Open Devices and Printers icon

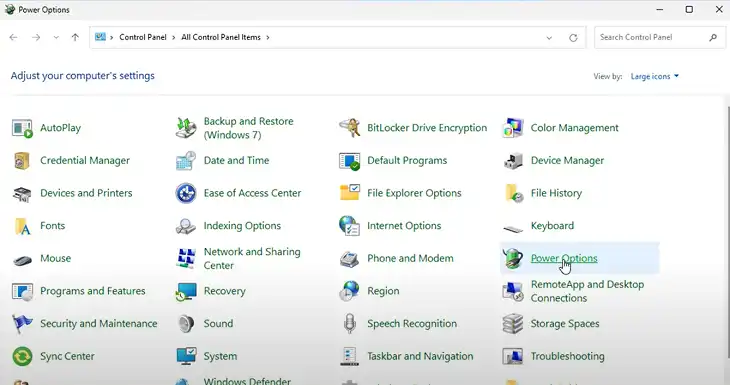[22, 193]
